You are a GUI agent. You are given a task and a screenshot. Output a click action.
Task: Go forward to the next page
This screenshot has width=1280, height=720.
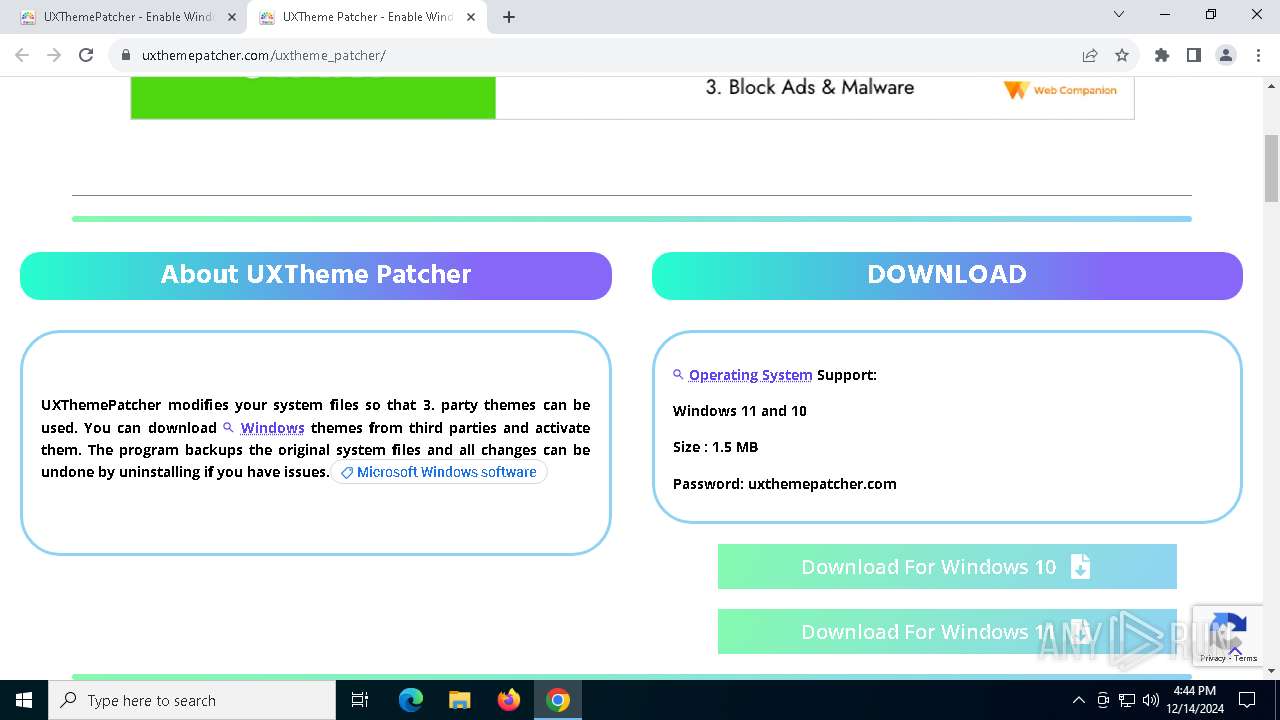55,55
